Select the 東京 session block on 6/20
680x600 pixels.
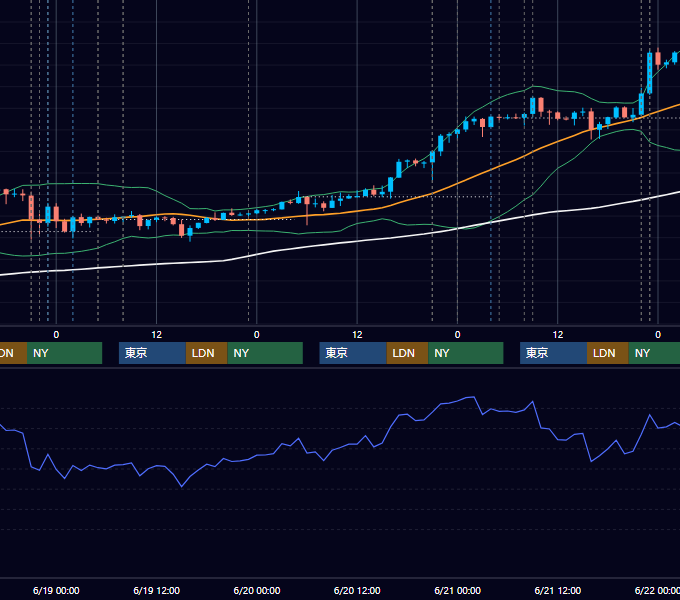(x=353, y=353)
